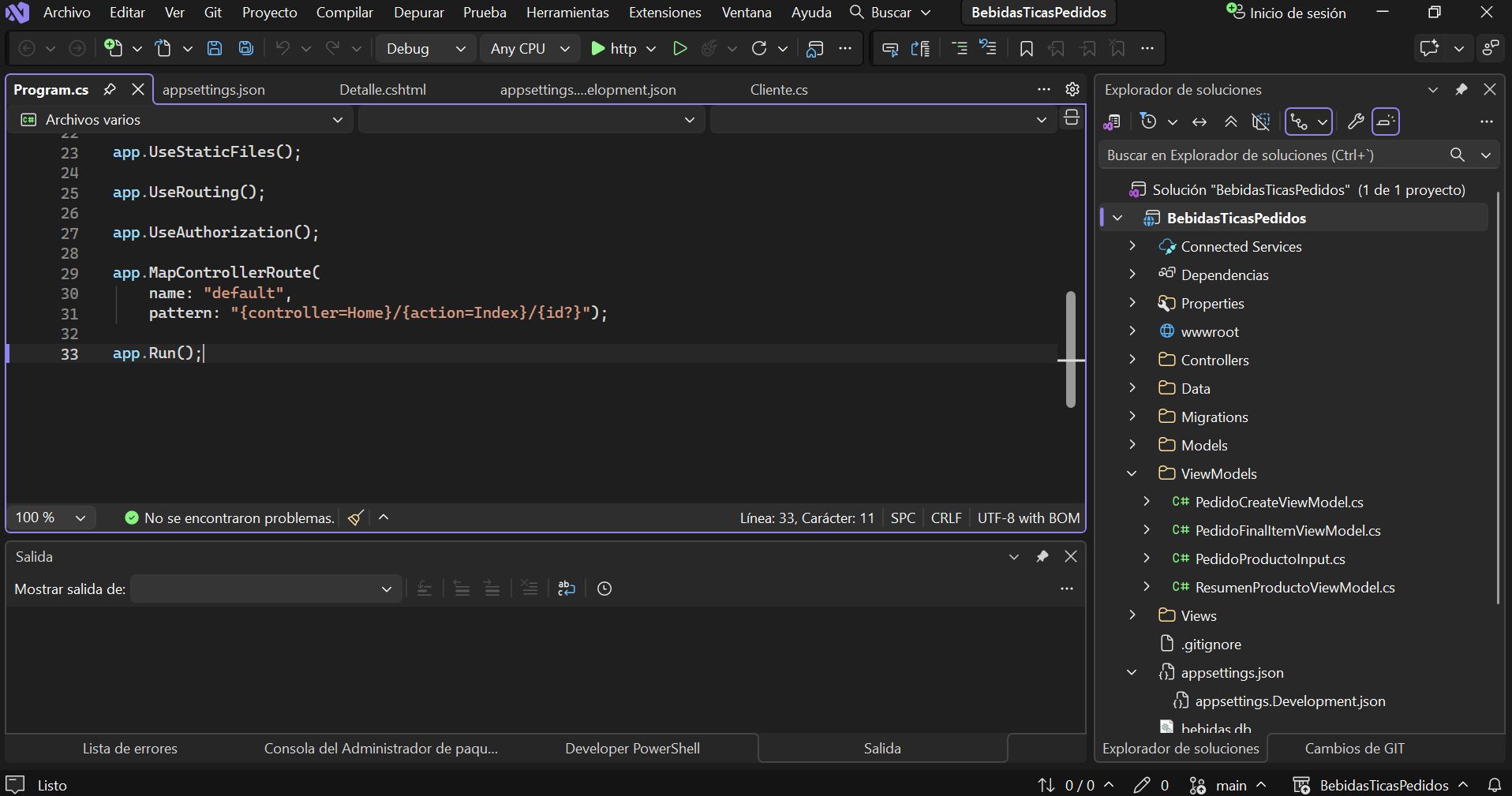Viewport: 1512px width, 796px height.
Task: Open the editor settings gear icon
Action: point(1072,89)
